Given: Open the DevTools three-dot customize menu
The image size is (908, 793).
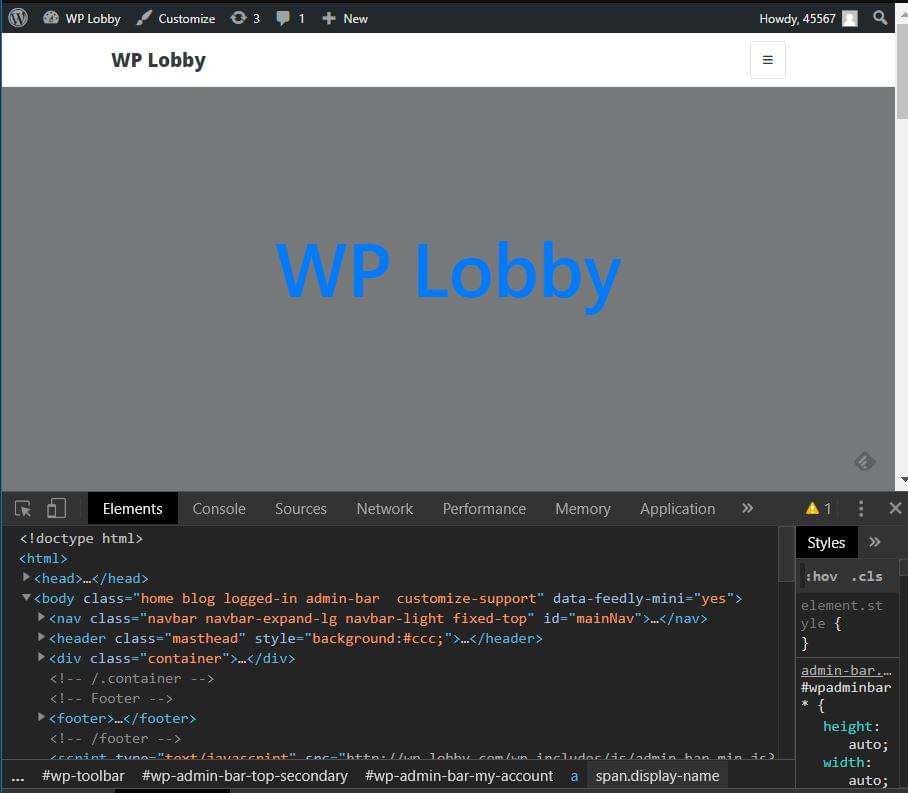Looking at the screenshot, I should coord(860,508).
